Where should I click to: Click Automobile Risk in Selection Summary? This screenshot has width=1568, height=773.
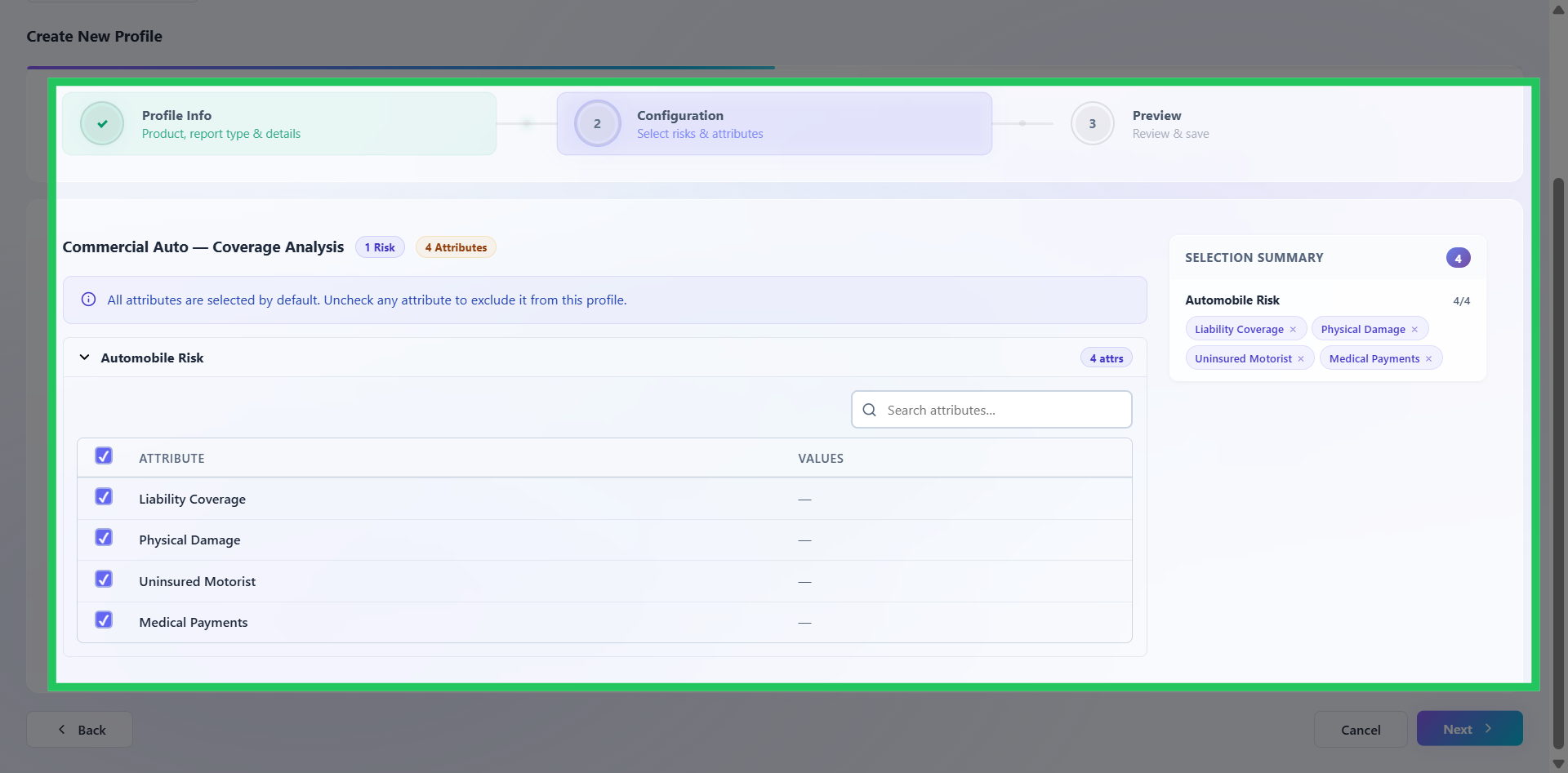click(1232, 300)
